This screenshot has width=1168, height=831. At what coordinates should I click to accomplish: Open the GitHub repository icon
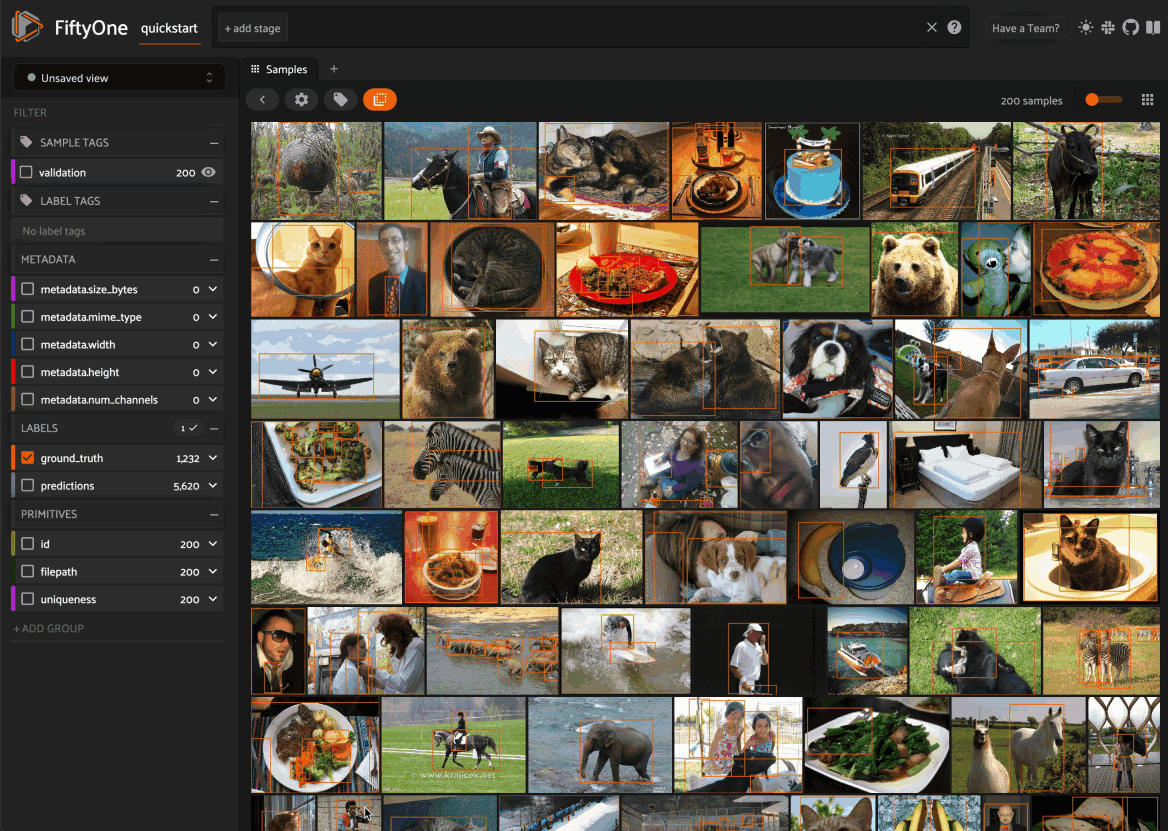pos(1131,28)
